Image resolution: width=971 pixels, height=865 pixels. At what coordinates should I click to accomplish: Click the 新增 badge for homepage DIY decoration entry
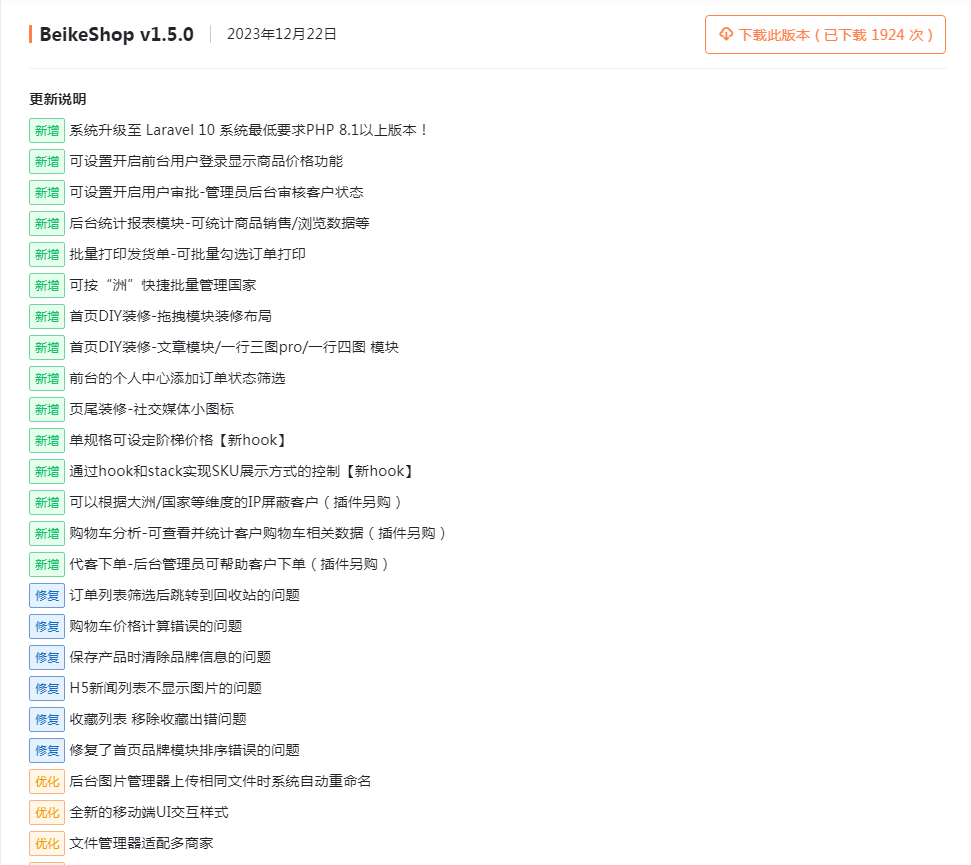46,316
